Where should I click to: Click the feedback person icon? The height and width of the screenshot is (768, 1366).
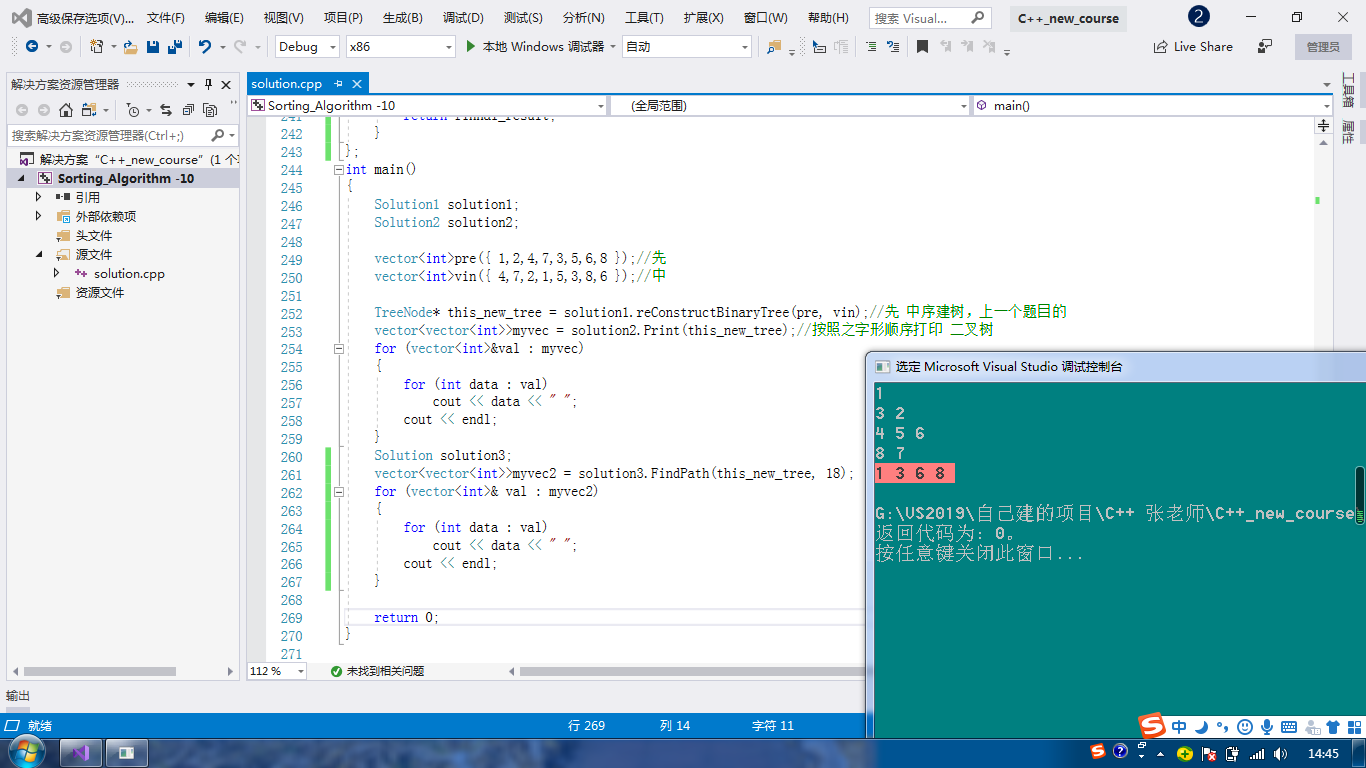click(1266, 46)
